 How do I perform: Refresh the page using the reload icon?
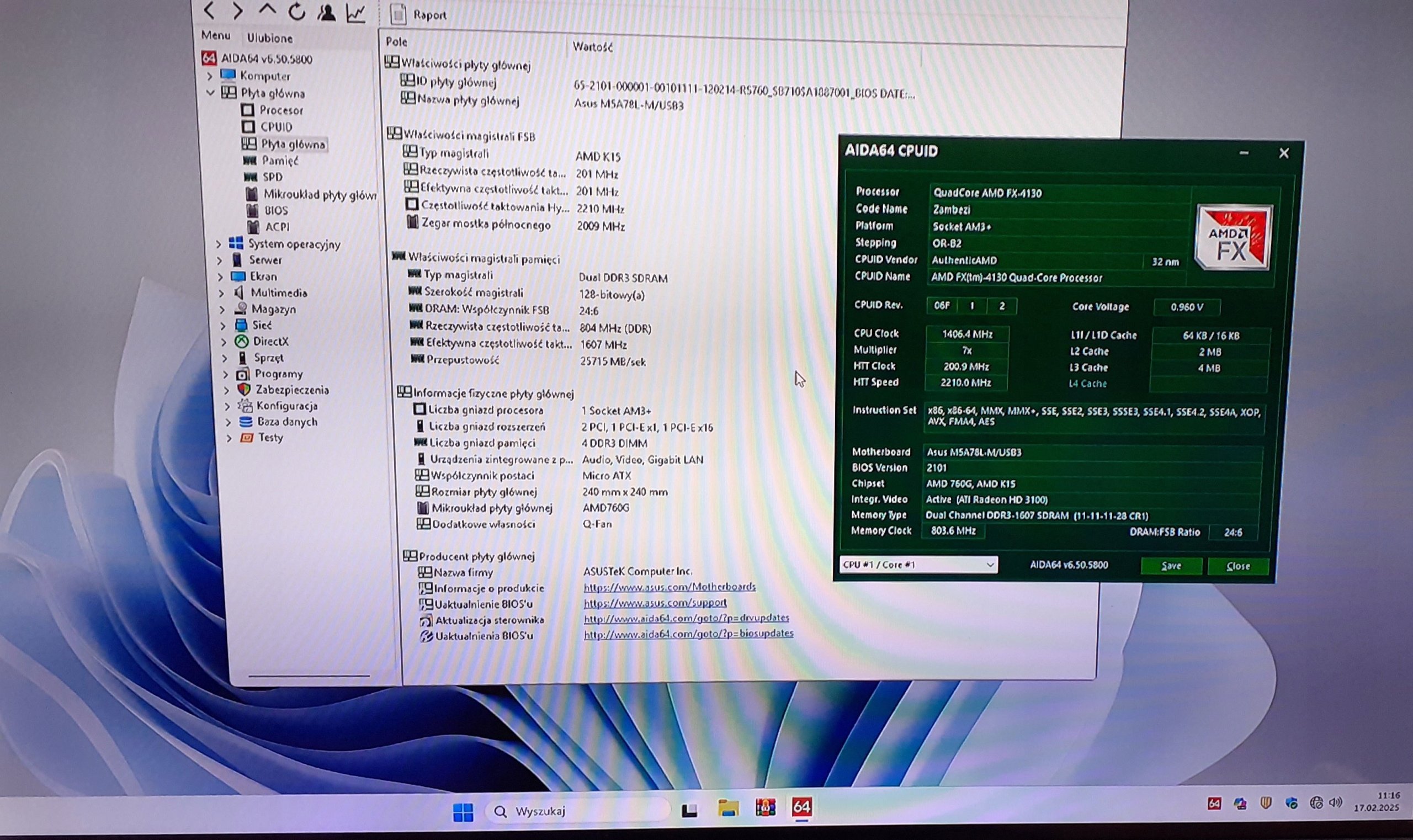pyautogui.click(x=297, y=12)
